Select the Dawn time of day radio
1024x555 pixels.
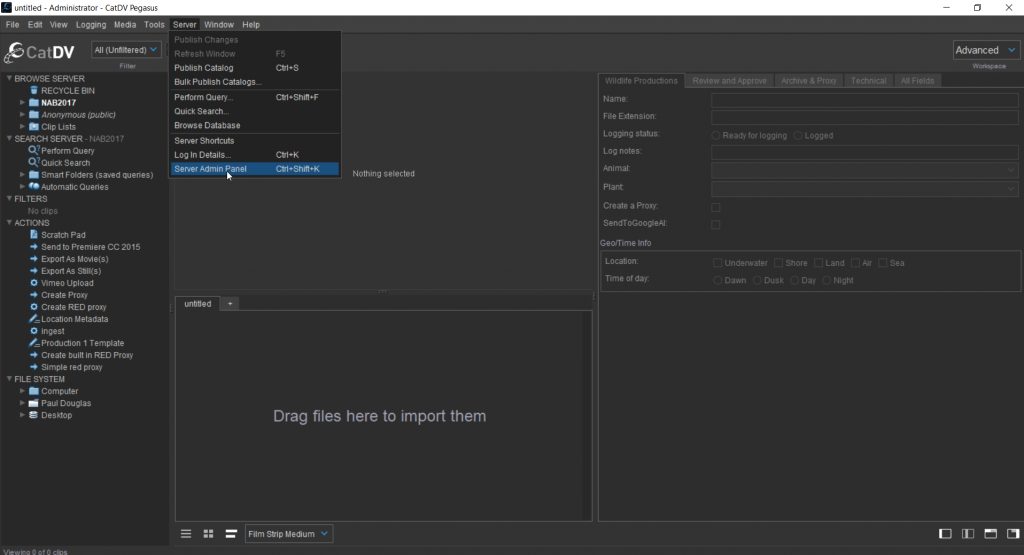pyautogui.click(x=718, y=280)
